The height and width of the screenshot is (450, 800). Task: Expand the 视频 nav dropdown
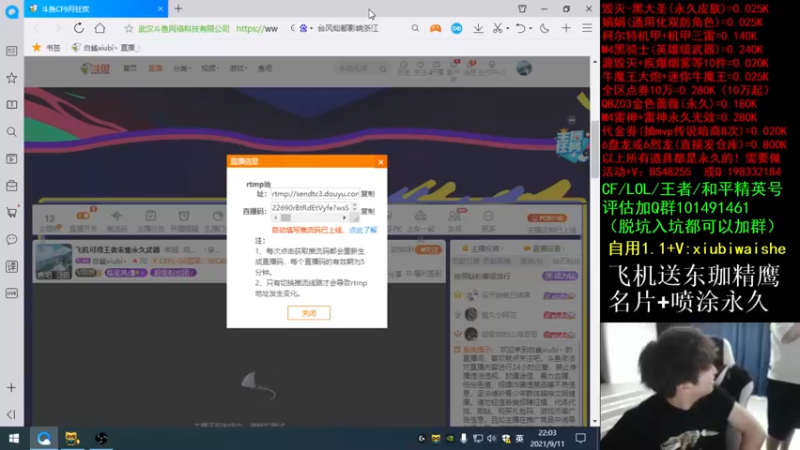(x=209, y=68)
